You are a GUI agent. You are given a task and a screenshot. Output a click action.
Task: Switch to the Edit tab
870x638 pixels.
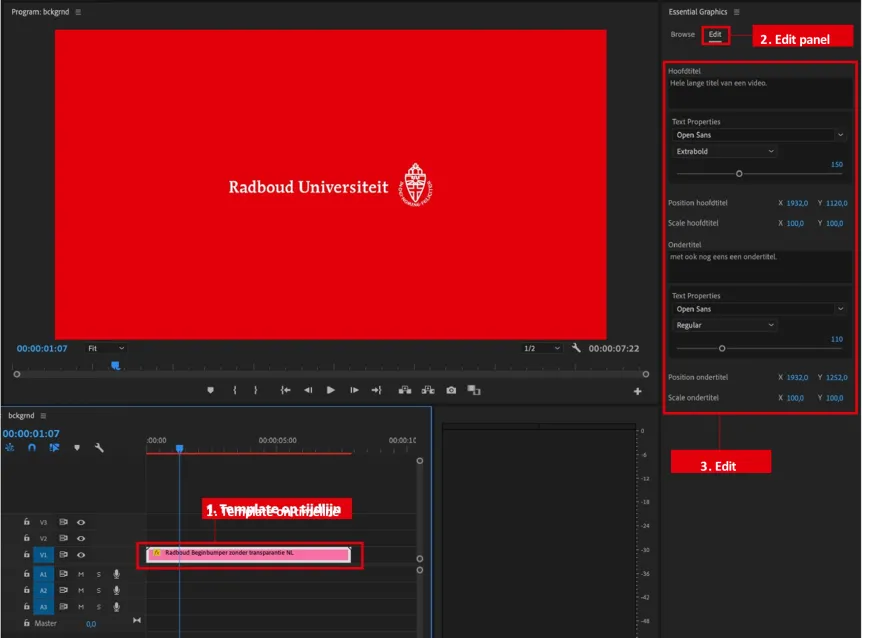pyautogui.click(x=715, y=34)
